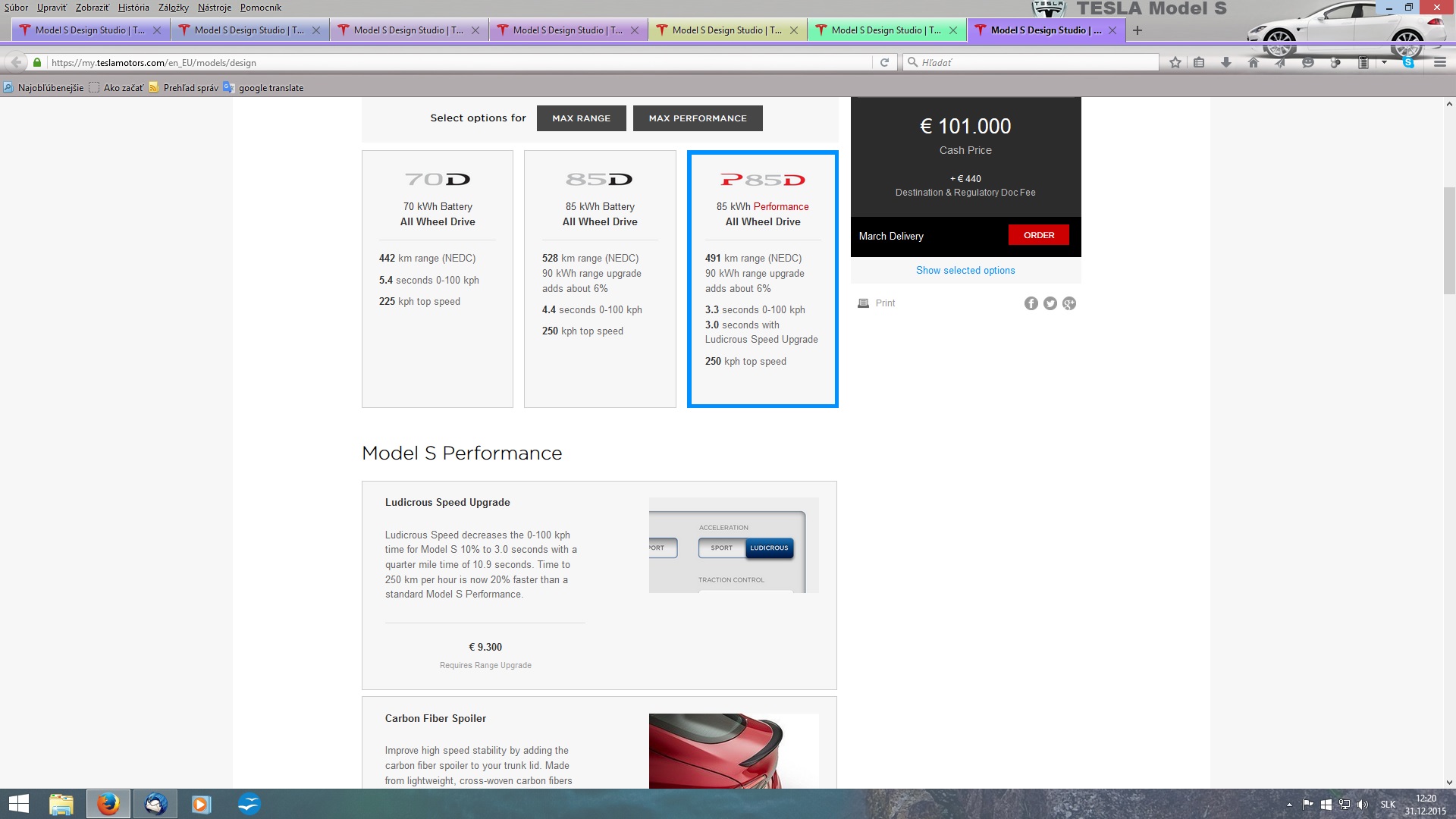Bookmark this page with the star icon

pyautogui.click(x=1175, y=62)
